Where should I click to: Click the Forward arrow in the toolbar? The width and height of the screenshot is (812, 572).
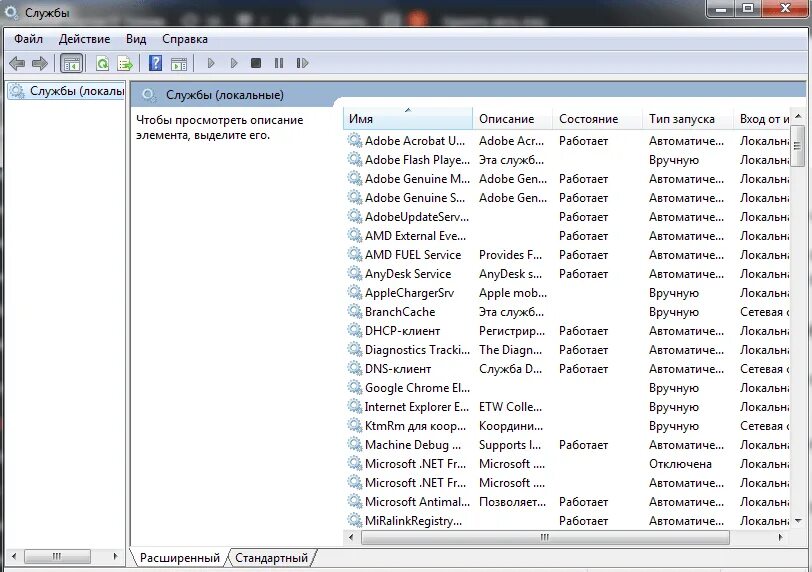pyautogui.click(x=40, y=63)
